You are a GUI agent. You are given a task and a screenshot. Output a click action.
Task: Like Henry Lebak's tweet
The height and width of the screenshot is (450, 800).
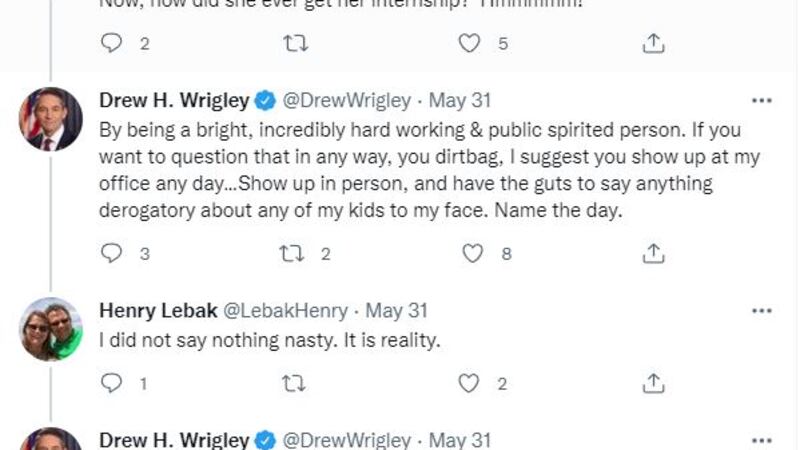coord(468,383)
